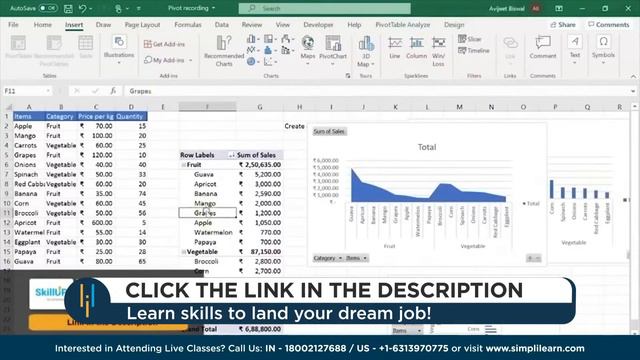Switch to the Design tab
The image size is (640, 360).
tap(454, 25)
